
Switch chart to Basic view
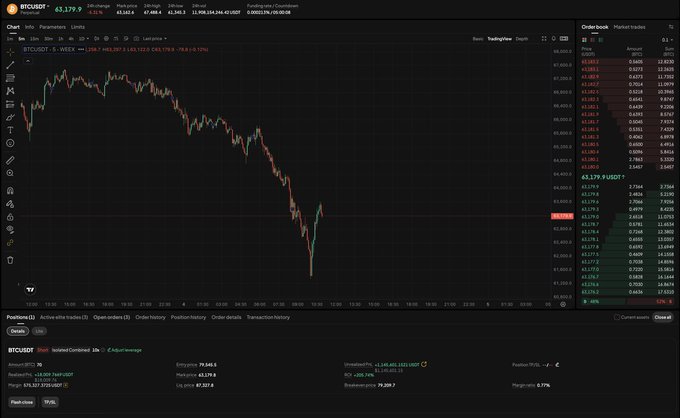(477, 39)
